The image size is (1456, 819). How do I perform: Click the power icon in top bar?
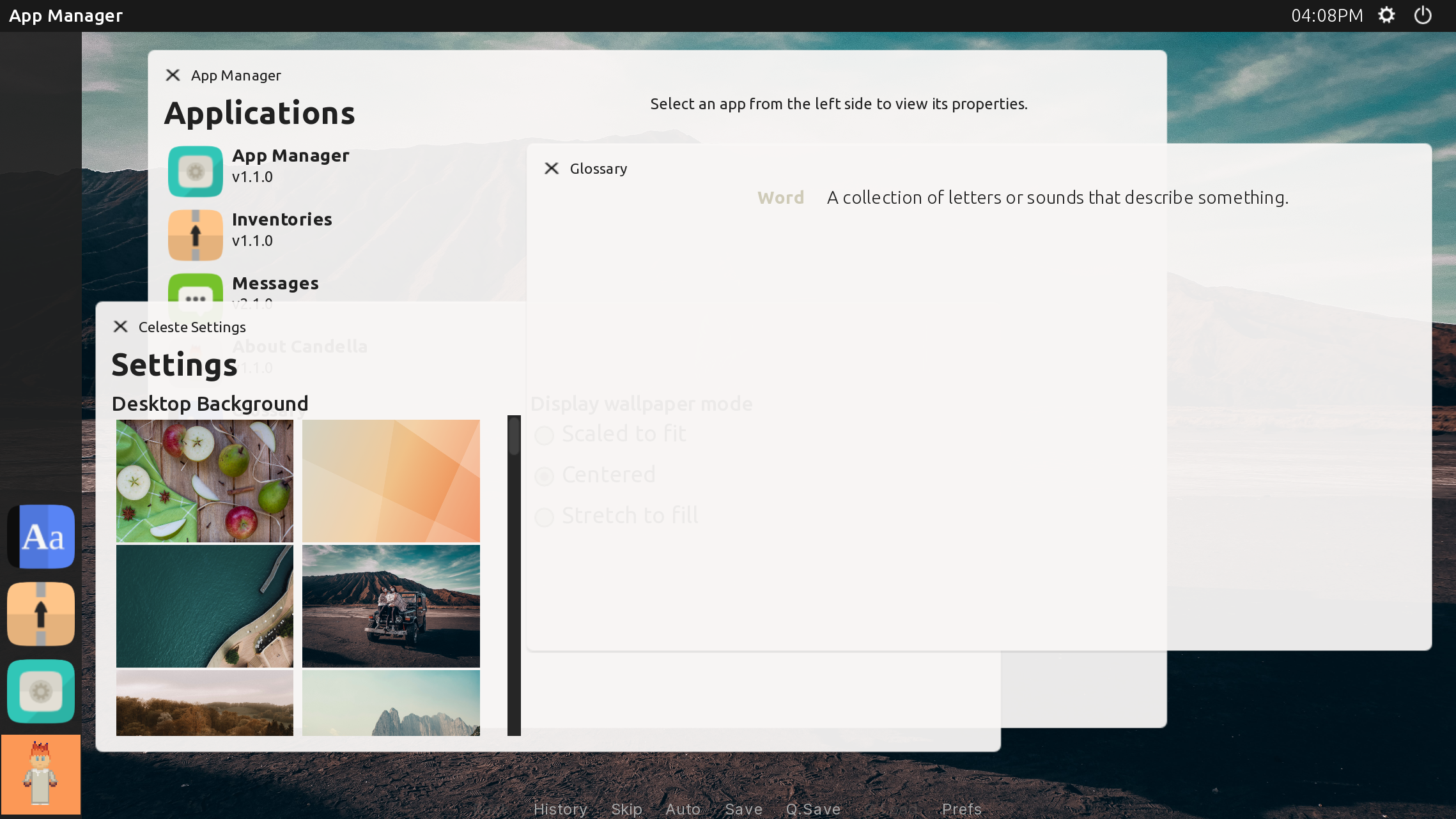point(1423,15)
